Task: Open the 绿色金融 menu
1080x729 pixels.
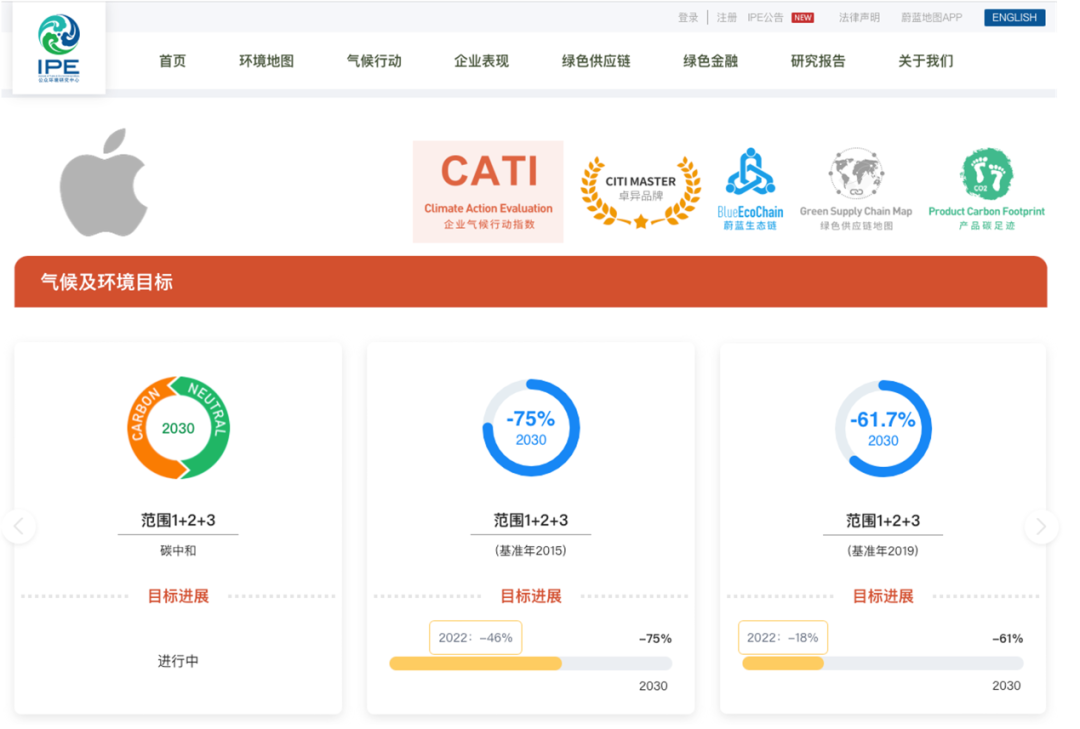Action: pyautogui.click(x=710, y=61)
